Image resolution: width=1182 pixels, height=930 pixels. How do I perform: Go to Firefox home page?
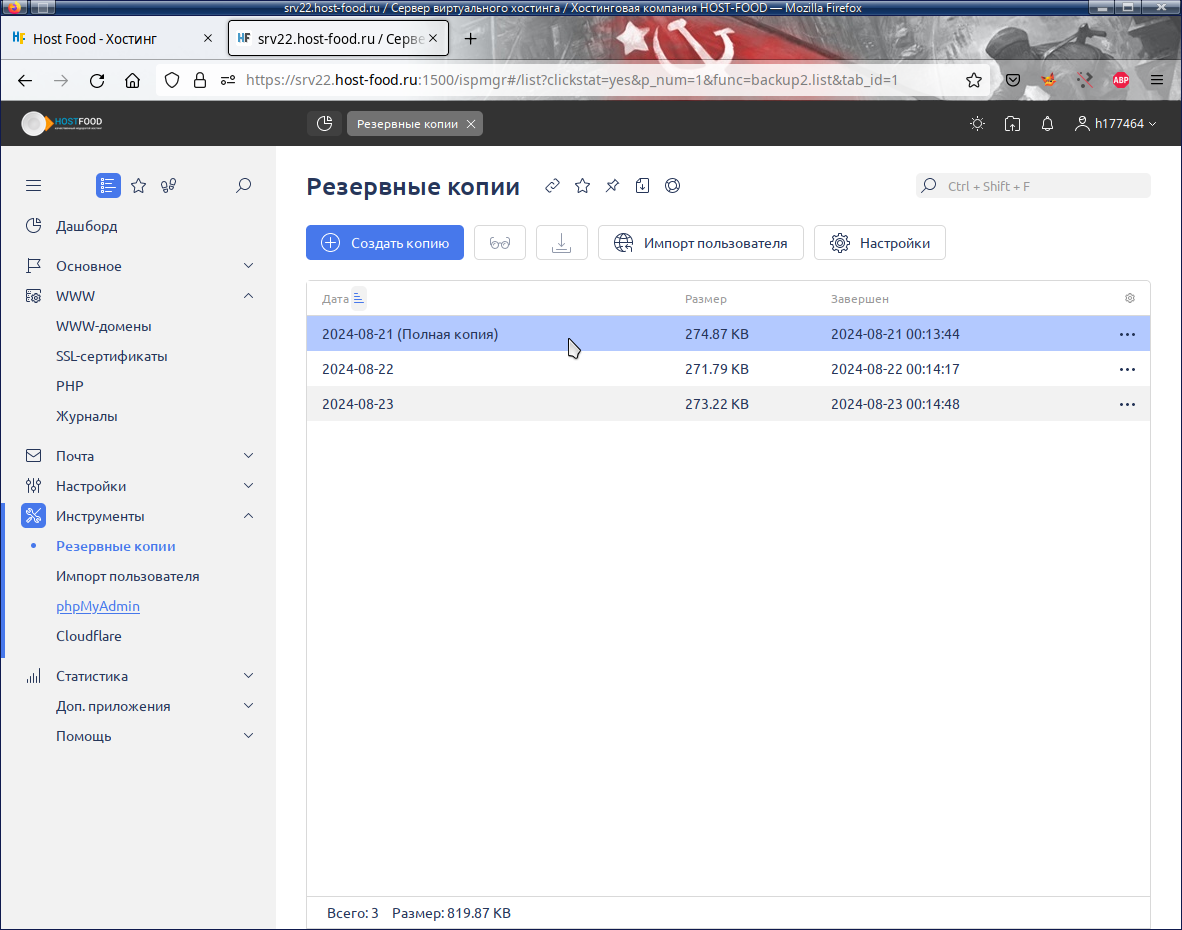coord(133,81)
